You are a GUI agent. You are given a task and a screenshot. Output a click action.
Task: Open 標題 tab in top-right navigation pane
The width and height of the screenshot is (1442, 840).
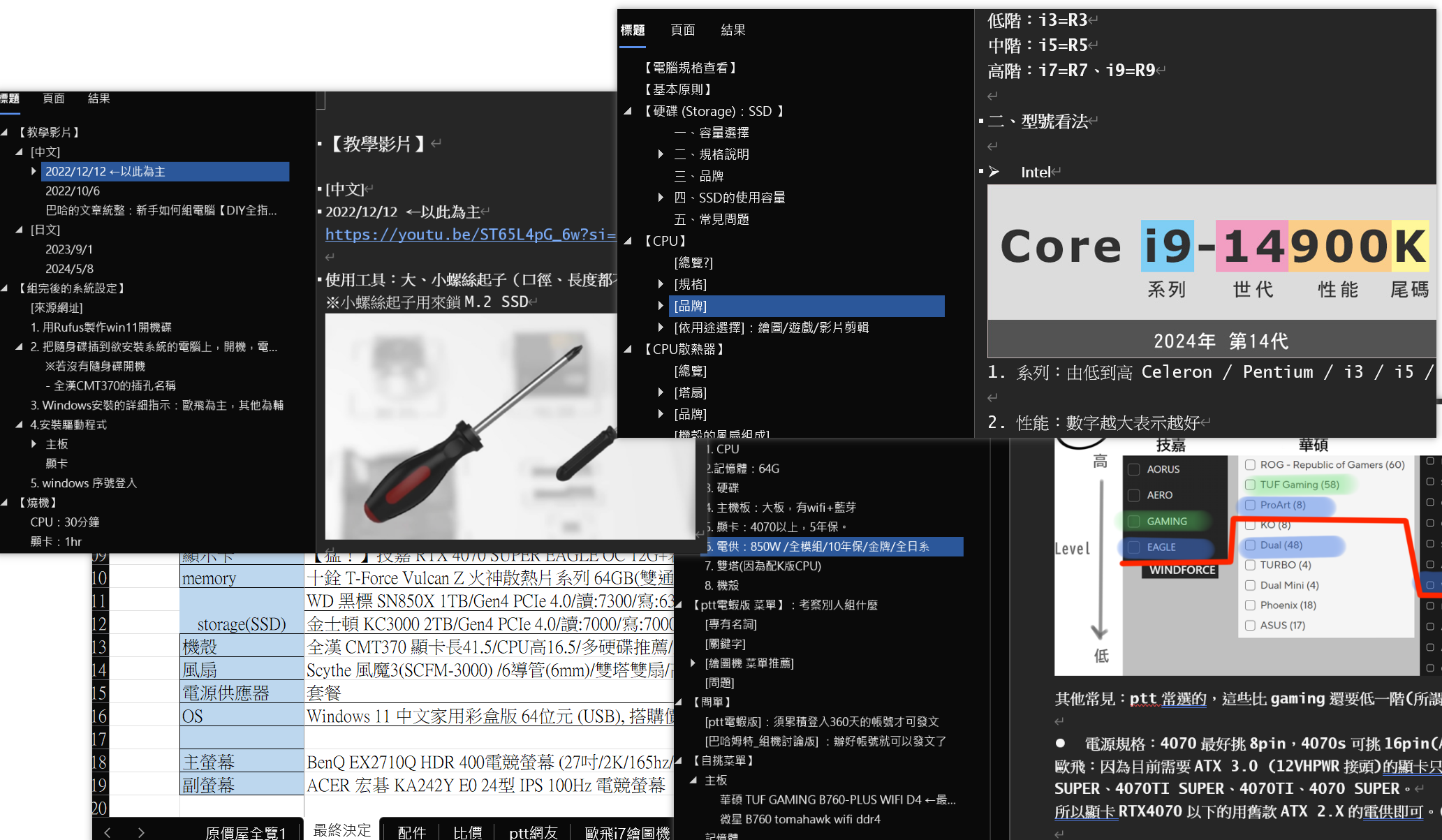[x=633, y=30]
